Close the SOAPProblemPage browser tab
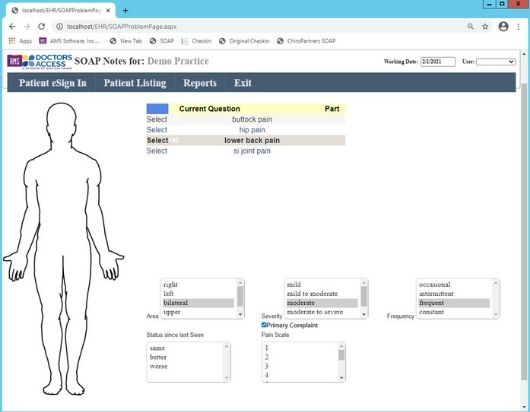 pos(108,10)
